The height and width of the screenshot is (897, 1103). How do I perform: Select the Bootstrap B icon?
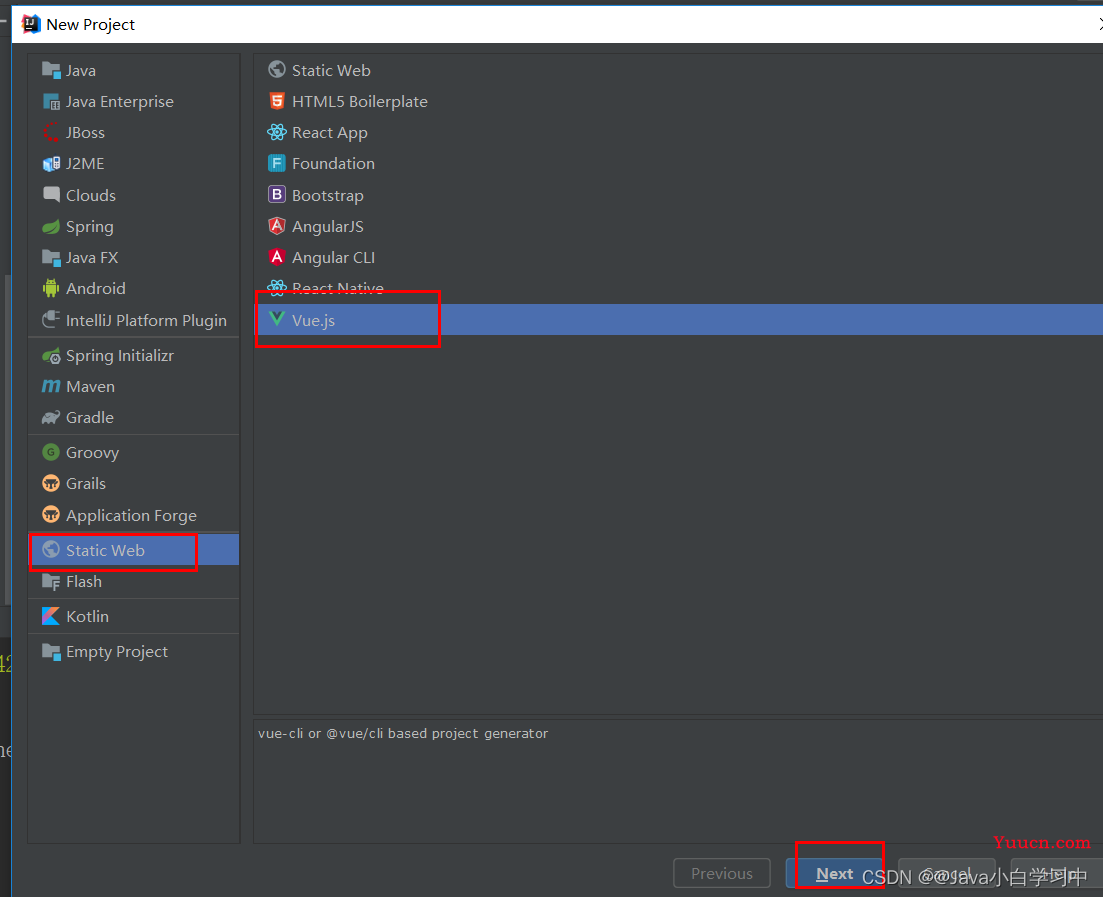tap(277, 195)
